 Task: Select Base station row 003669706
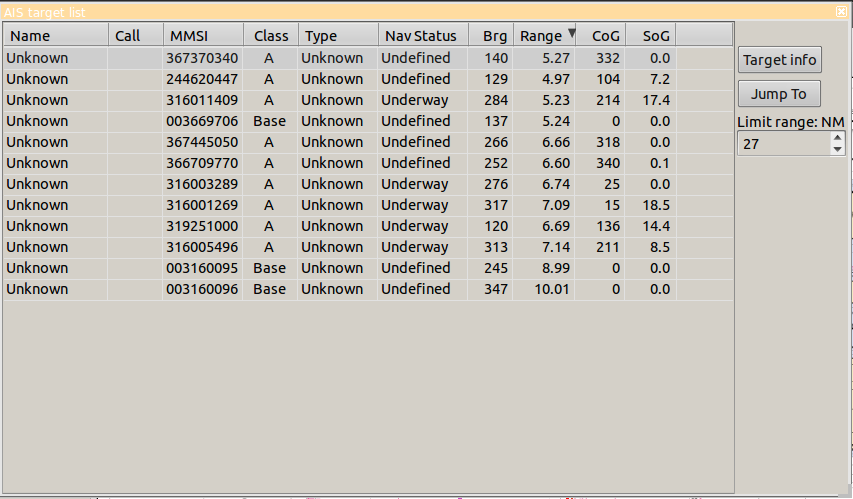(202, 121)
